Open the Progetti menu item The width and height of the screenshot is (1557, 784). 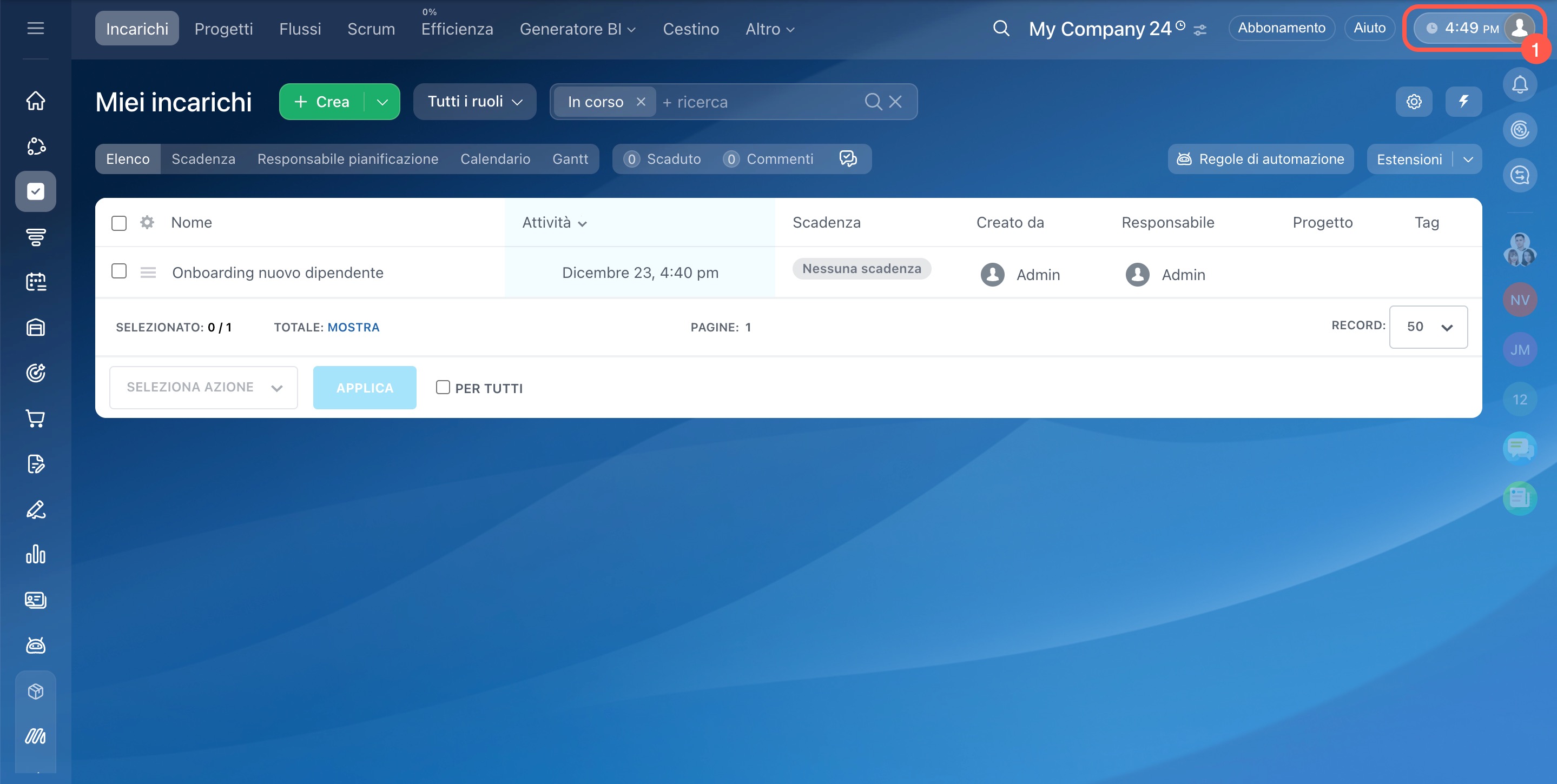pos(223,29)
